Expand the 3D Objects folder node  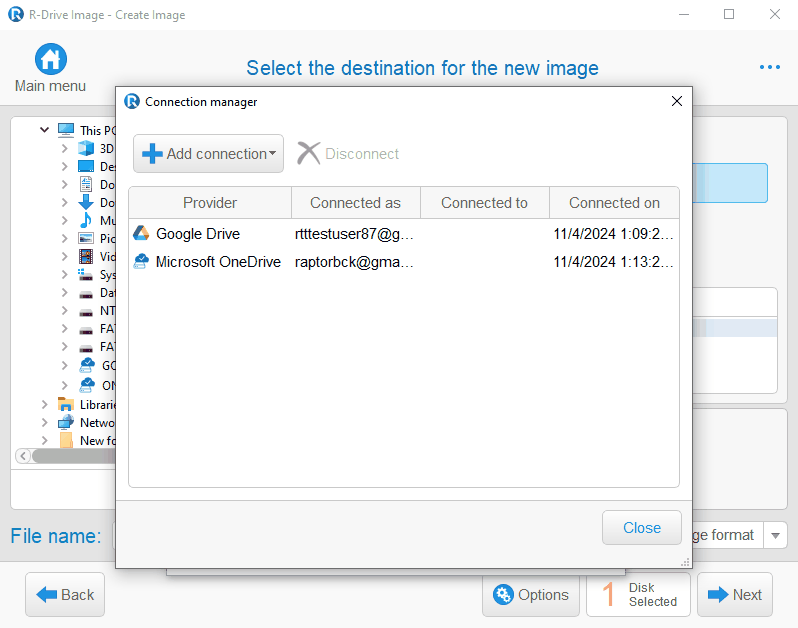tap(64, 148)
